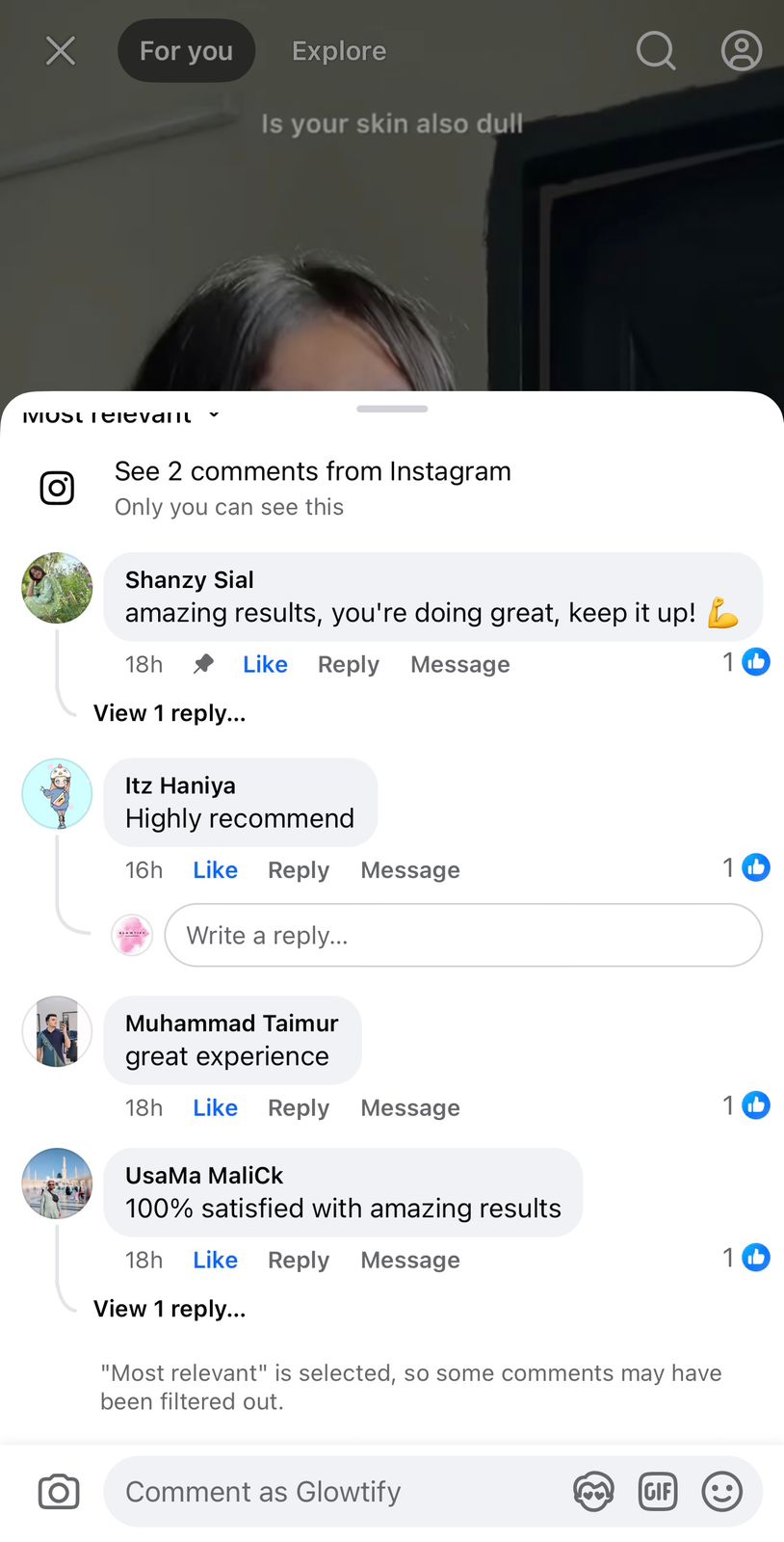Switch to the Explore tab

point(339,50)
